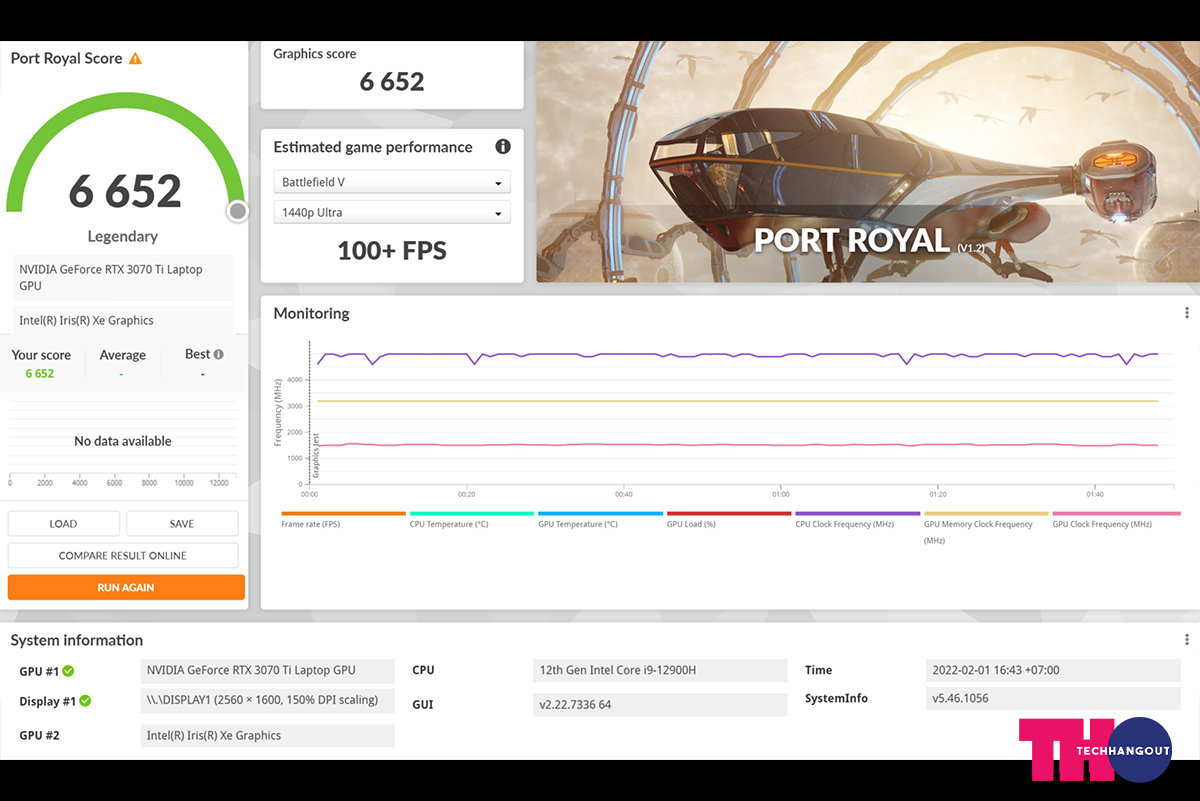Click the 'Best' column label

(x=197, y=354)
